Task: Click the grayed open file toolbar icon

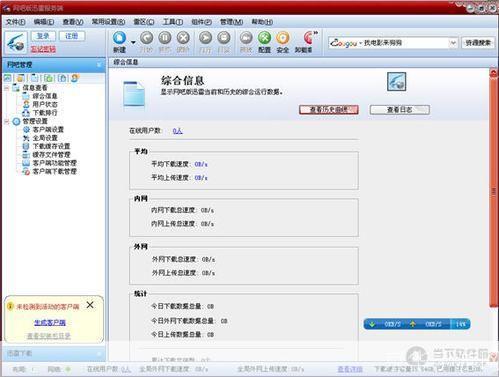Action: click(205, 38)
